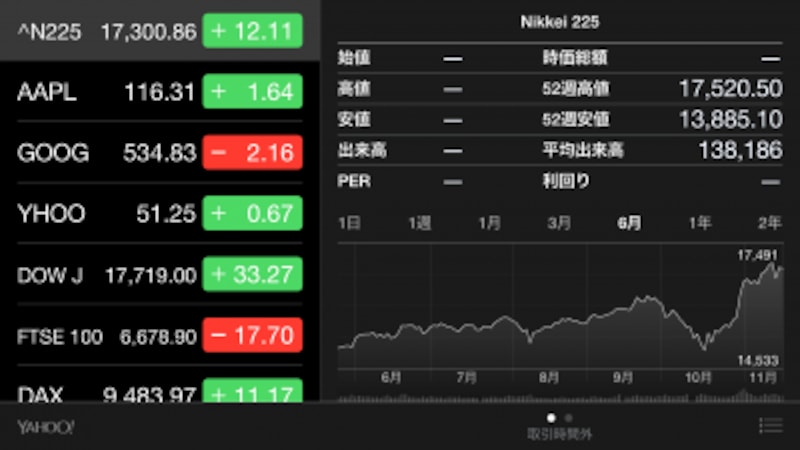Screen dimensions: 800x450
Task: Switch chart range to 1月
Action: click(x=489, y=223)
